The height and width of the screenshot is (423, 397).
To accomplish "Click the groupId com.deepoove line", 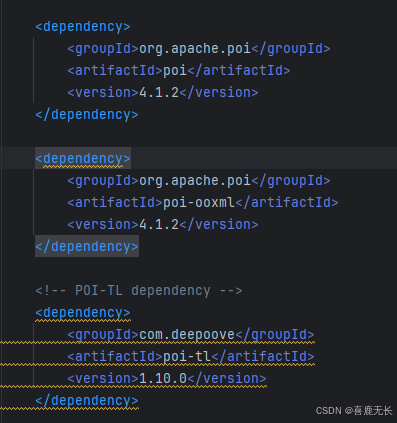I will point(191,335).
